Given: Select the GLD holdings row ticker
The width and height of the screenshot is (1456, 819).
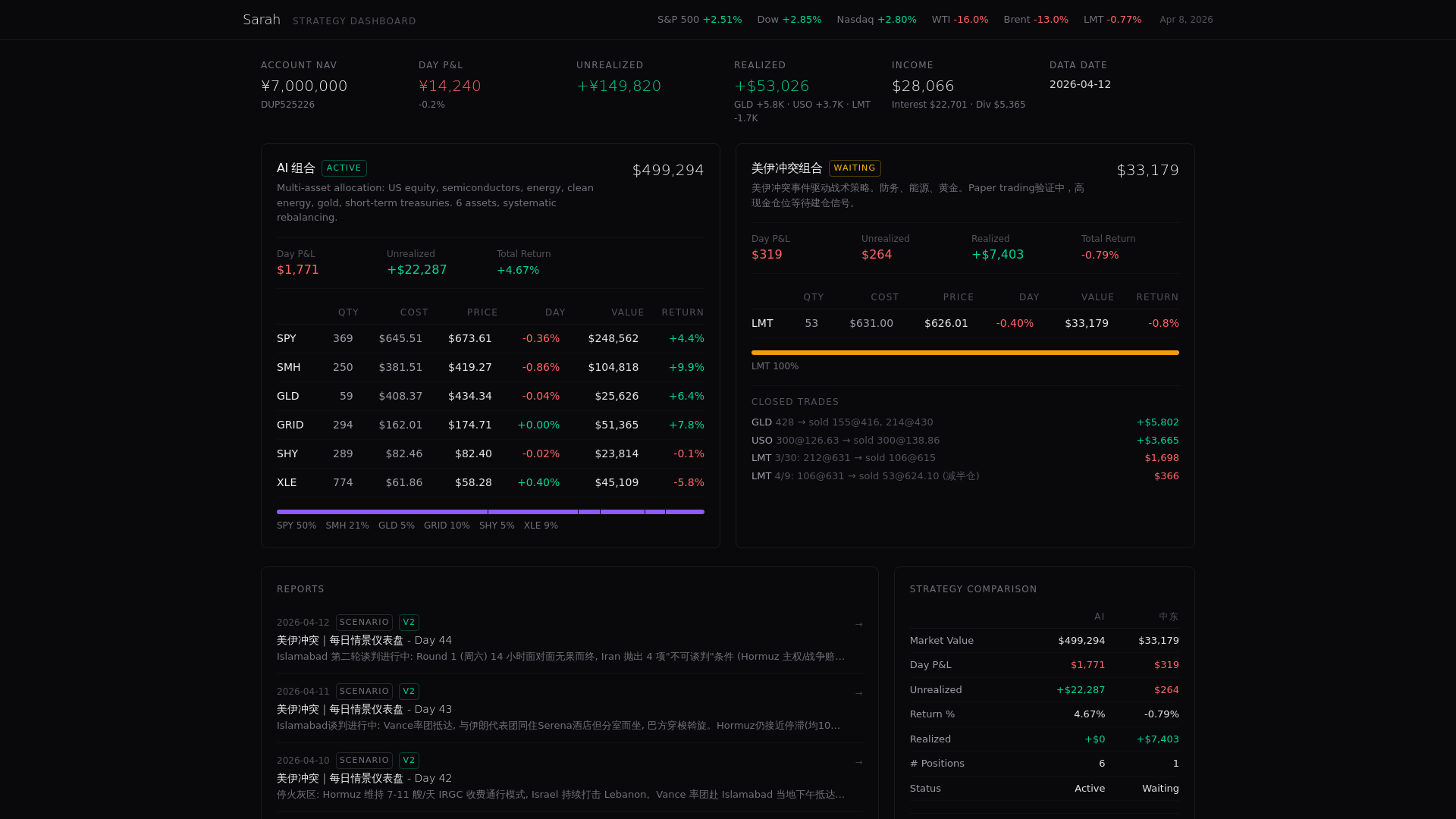Looking at the screenshot, I should click(x=288, y=397).
